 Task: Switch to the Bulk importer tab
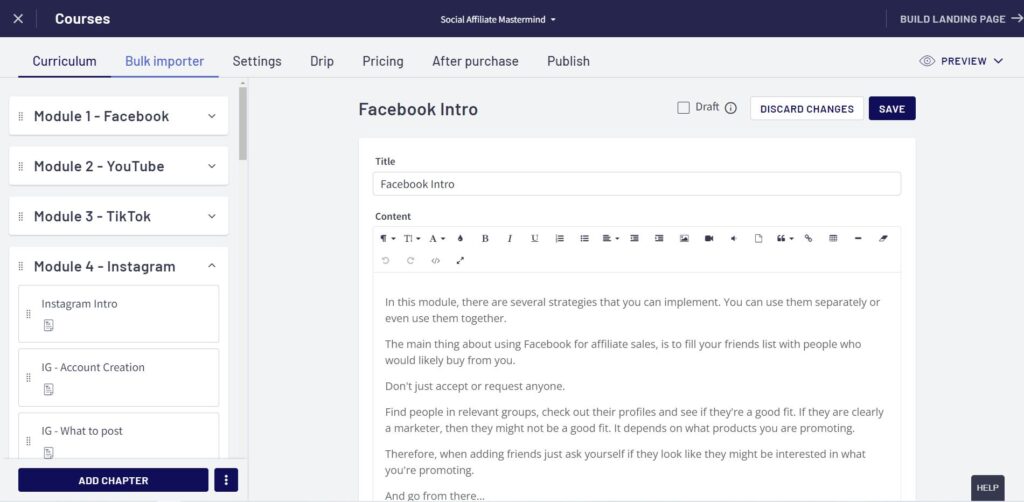165,61
